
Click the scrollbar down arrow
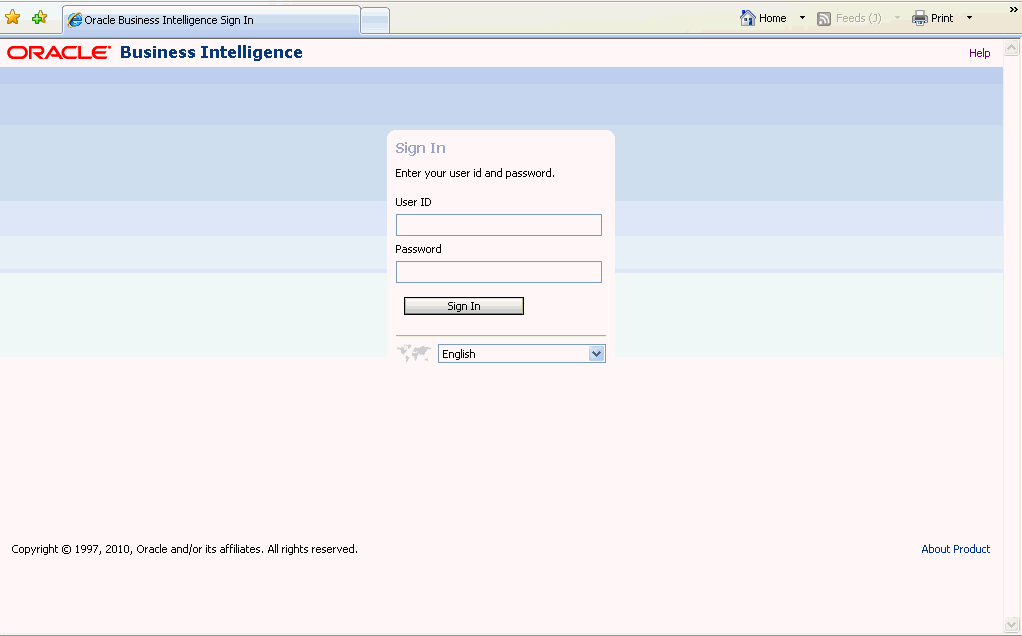[1012, 626]
